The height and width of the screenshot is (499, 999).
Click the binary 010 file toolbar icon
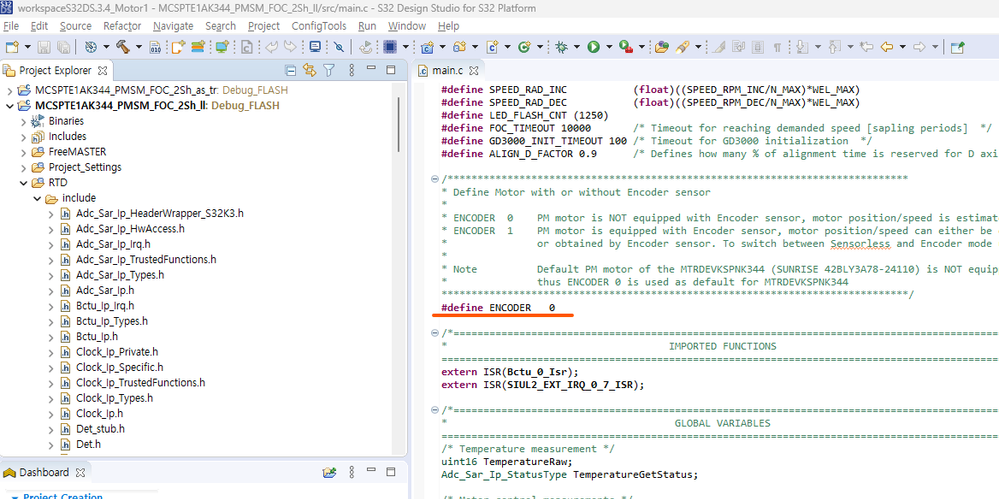[x=155, y=47]
